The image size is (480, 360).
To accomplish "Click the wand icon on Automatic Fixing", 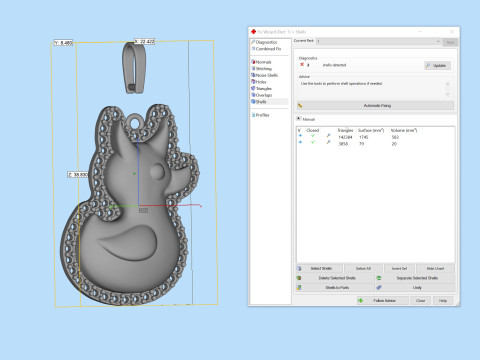I will point(300,106).
